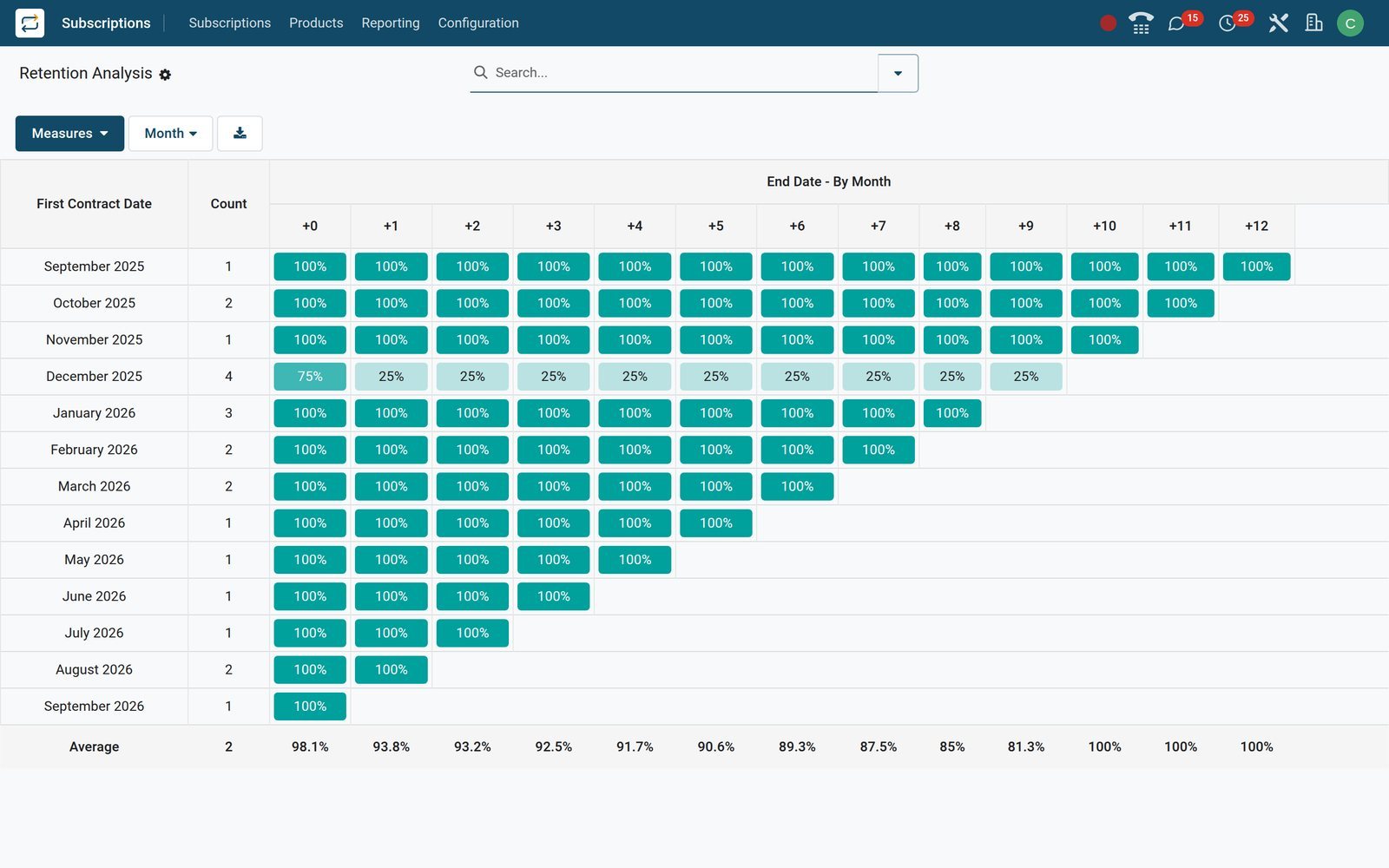The image size is (1389, 868).
Task: Open the Subscriptions menu
Action: (x=229, y=23)
